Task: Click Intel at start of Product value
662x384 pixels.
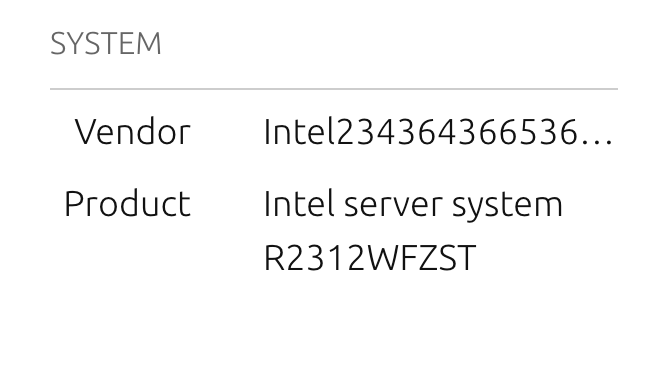Action: tap(299, 204)
